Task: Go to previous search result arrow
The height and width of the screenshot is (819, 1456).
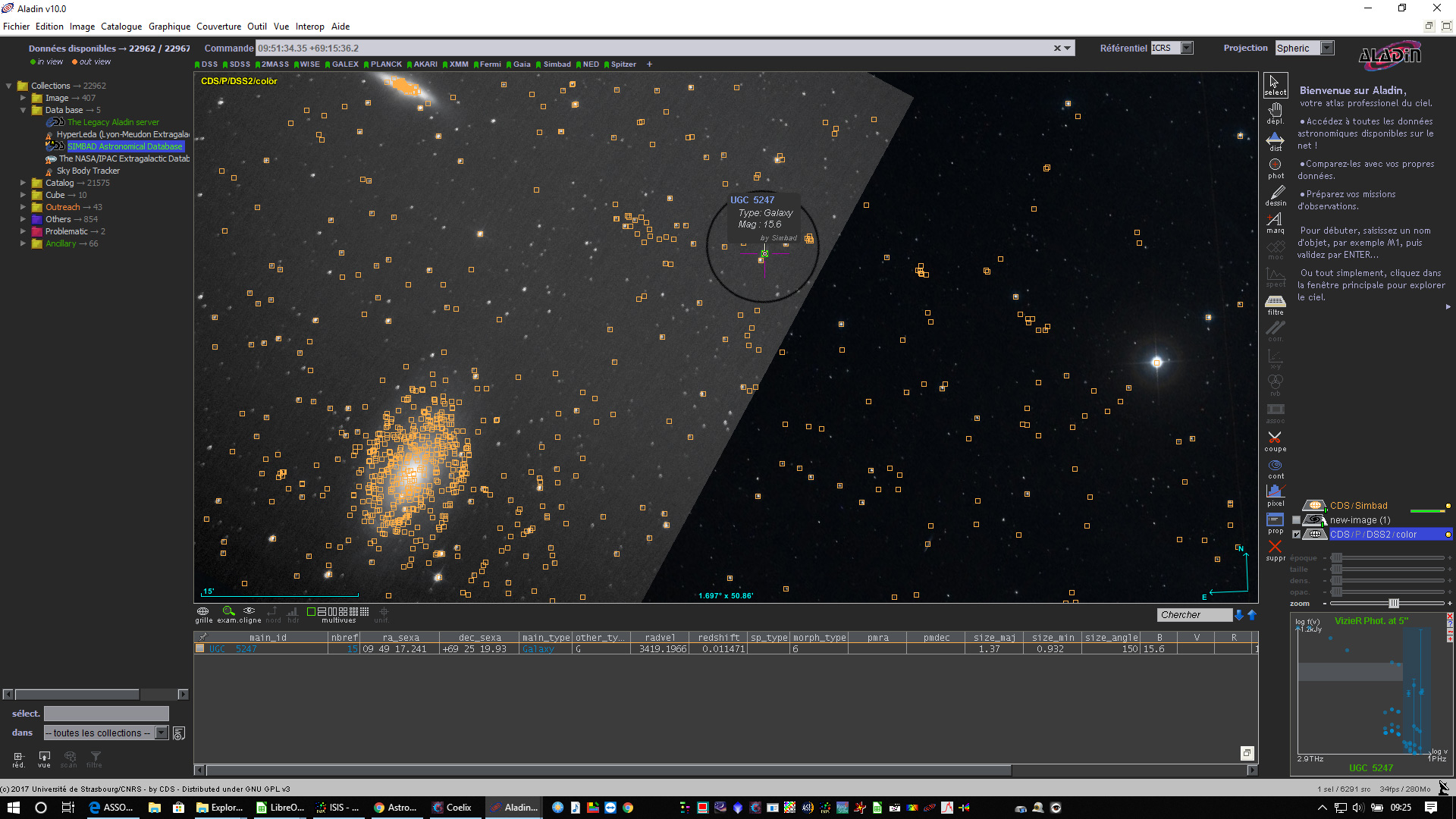Action: (1252, 615)
